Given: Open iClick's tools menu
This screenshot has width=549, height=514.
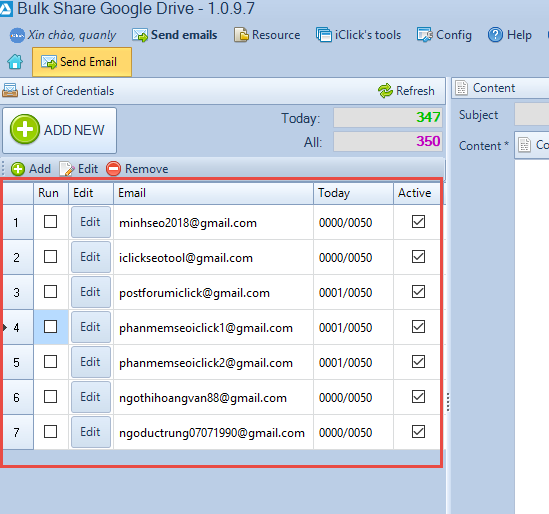Looking at the screenshot, I should pyautogui.click(x=358, y=35).
